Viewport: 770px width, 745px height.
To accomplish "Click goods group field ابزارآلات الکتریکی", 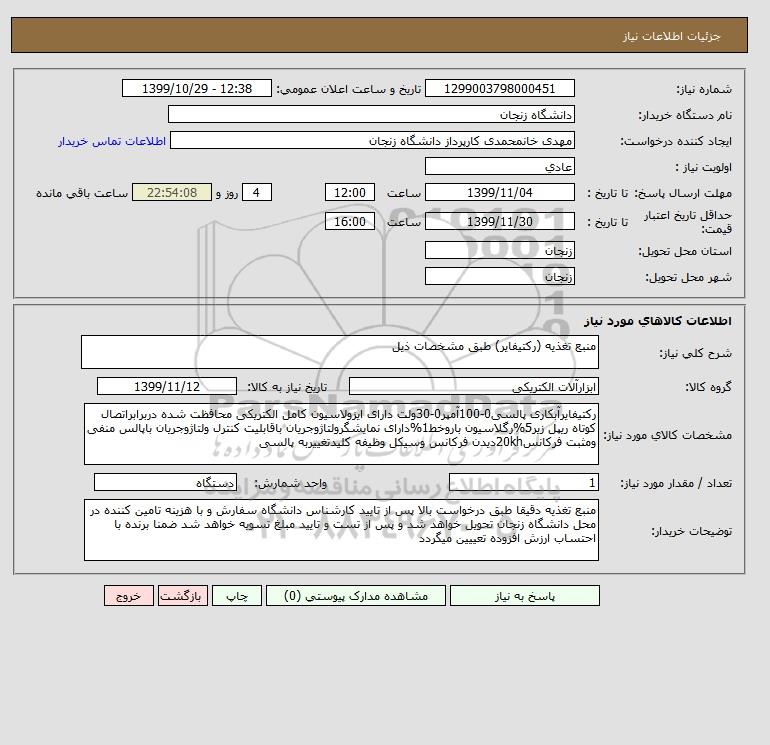I will [x=473, y=386].
